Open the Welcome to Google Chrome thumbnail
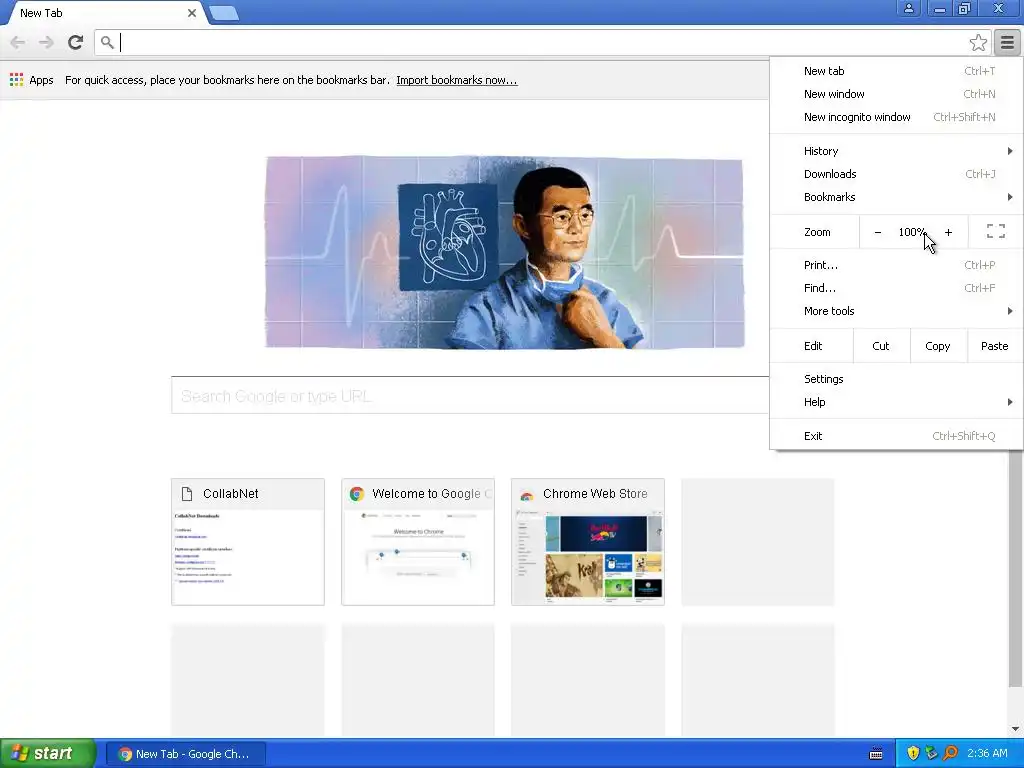1024x768 pixels. click(x=418, y=541)
